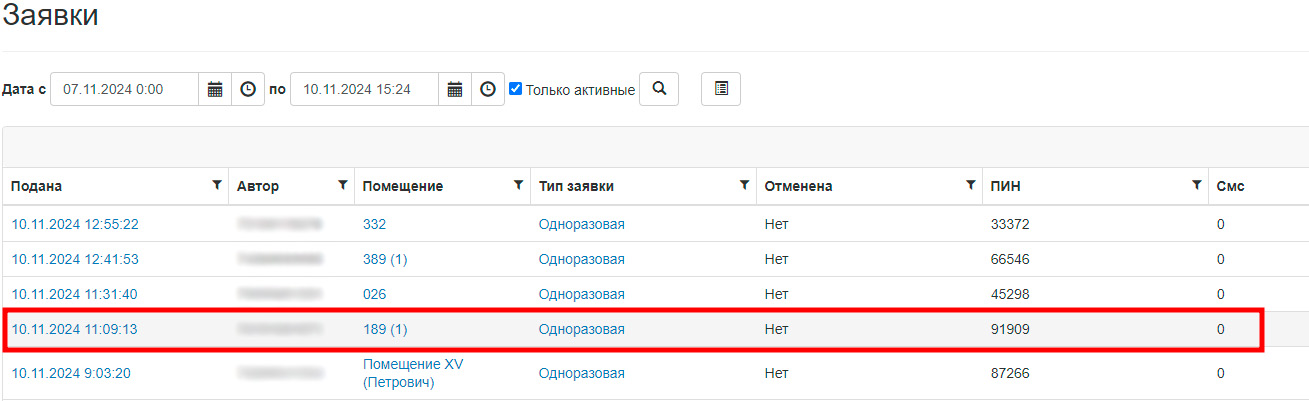Click the end date input field
The width and height of the screenshot is (1309, 401).
click(365, 89)
